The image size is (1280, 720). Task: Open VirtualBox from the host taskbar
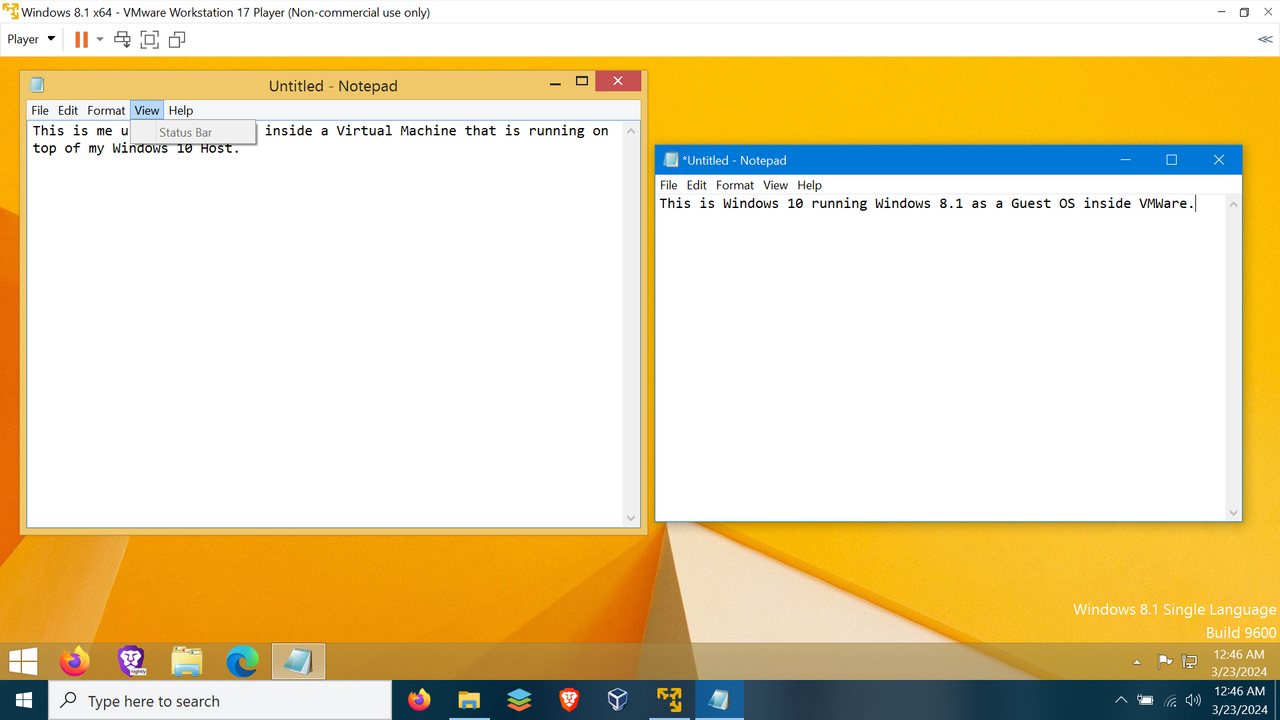click(x=618, y=701)
